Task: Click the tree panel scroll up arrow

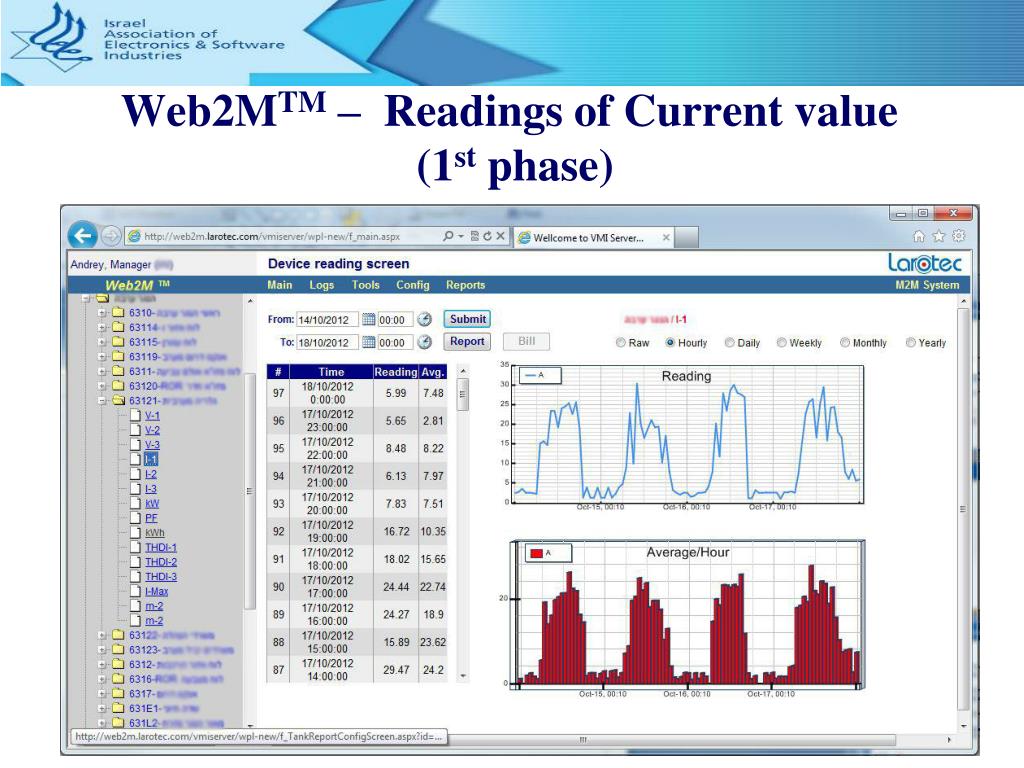Action: pos(250,301)
